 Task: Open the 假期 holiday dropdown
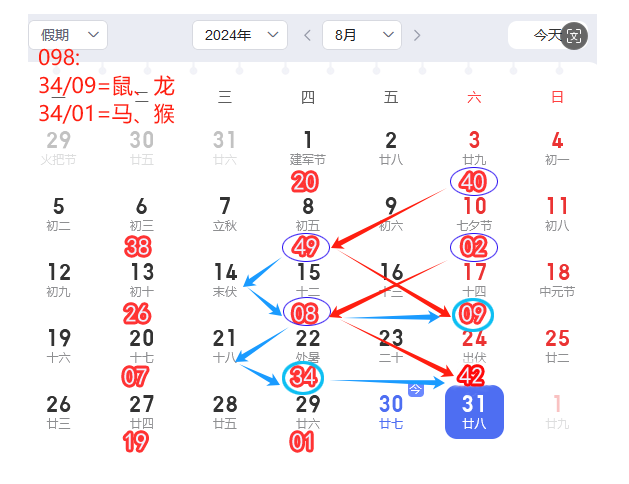pos(68,36)
